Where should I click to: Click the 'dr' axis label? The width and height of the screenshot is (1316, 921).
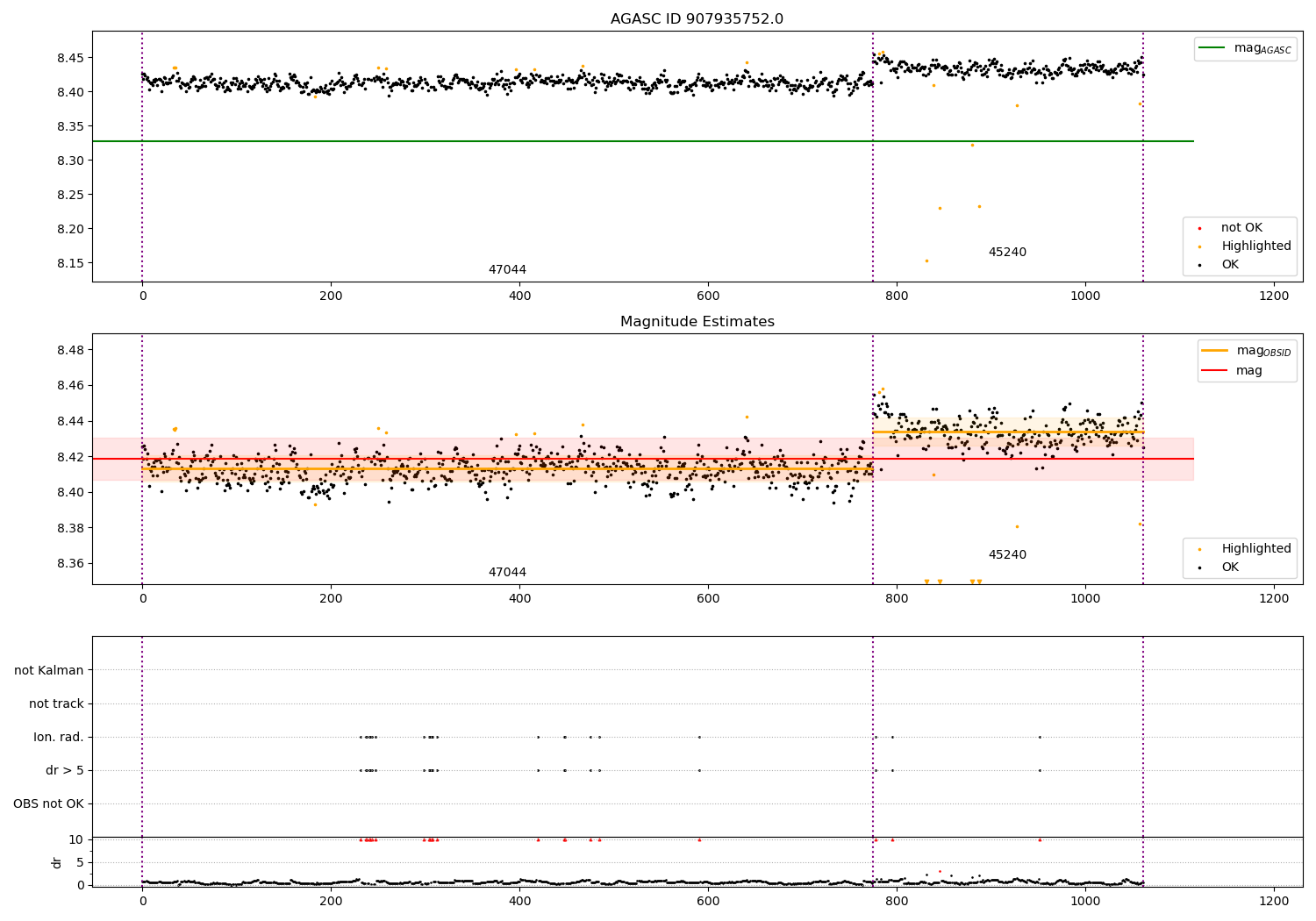(x=57, y=862)
